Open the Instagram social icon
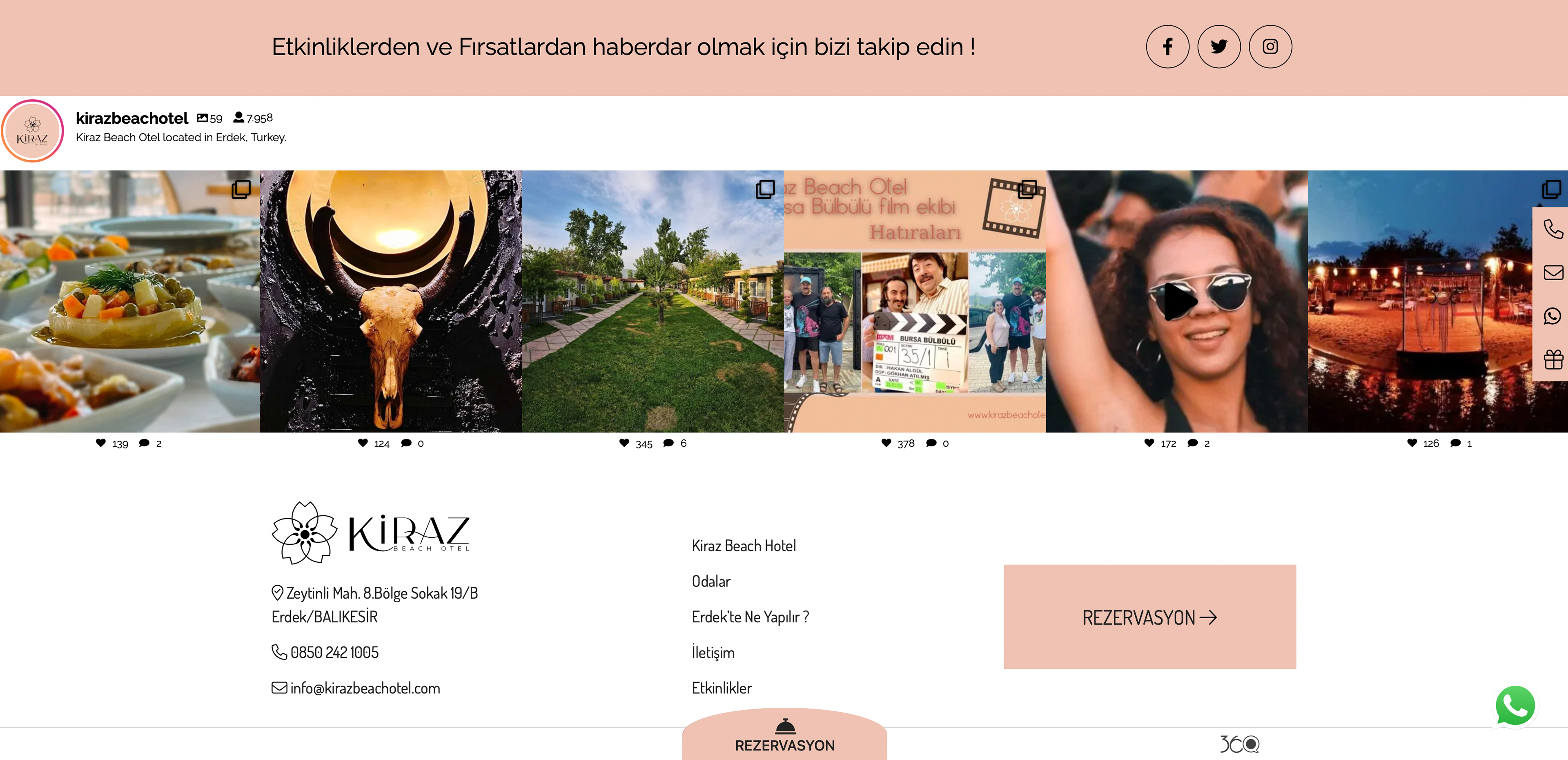1568x760 pixels. (x=1270, y=46)
